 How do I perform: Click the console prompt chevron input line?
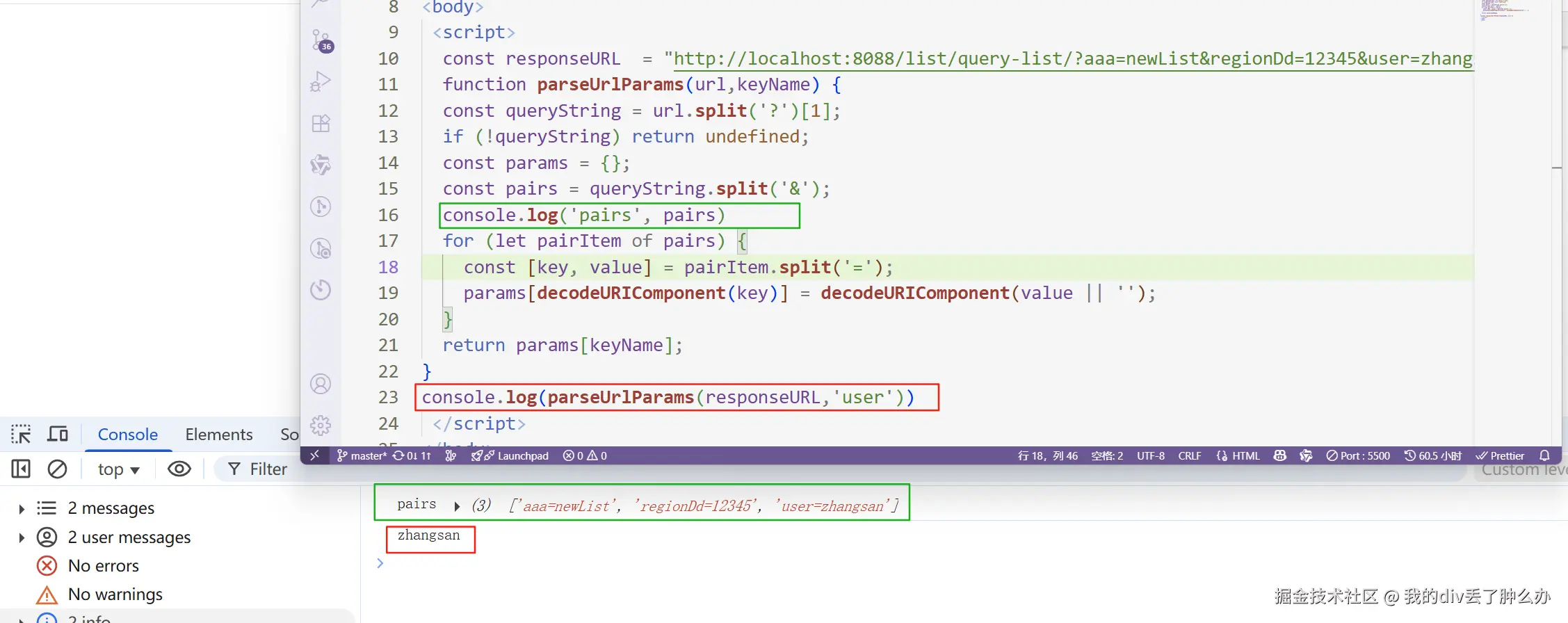(x=380, y=563)
